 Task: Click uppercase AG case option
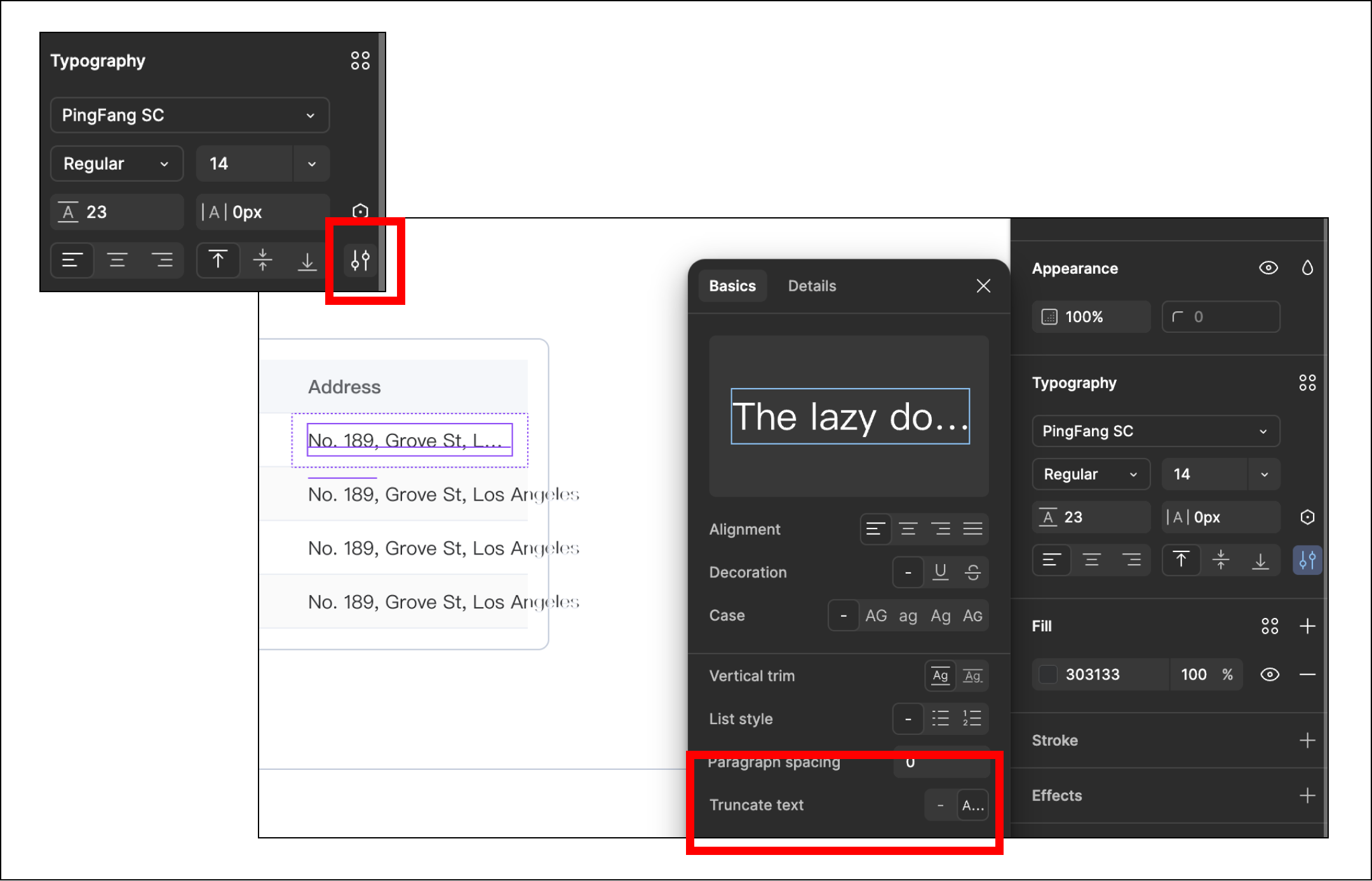point(876,615)
